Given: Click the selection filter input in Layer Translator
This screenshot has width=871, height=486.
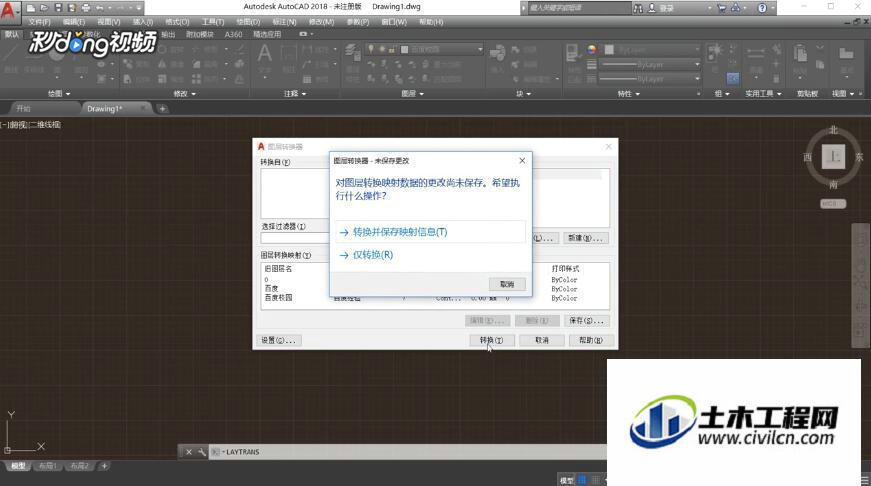Looking at the screenshot, I should click(294, 238).
